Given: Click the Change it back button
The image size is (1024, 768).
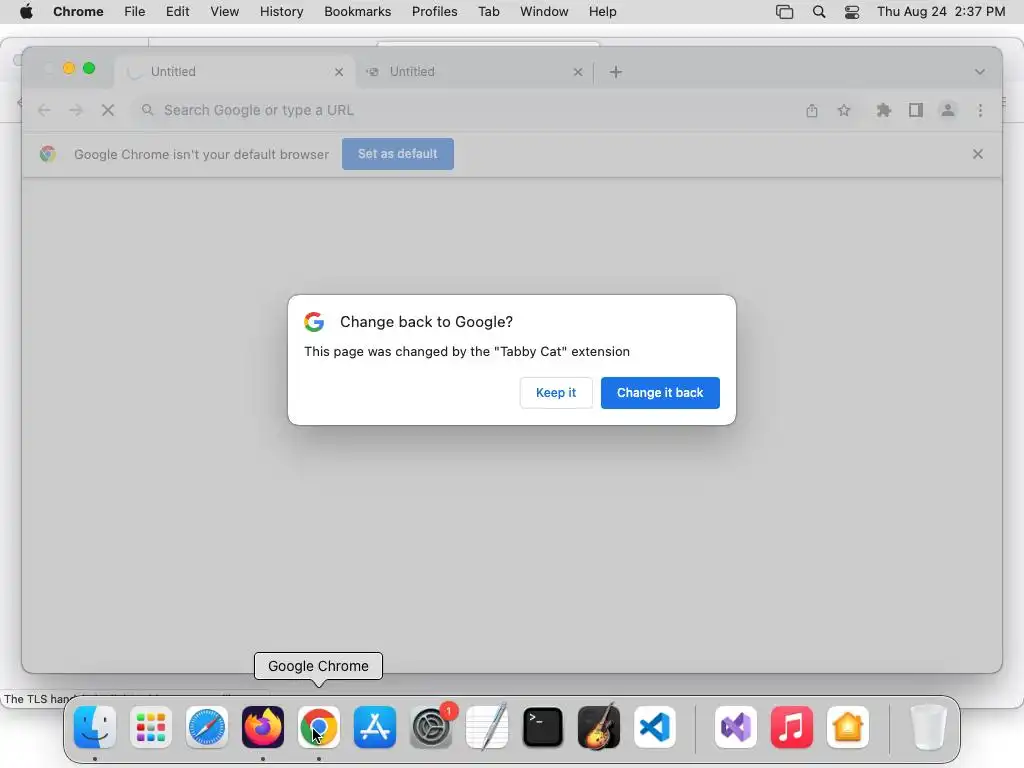Looking at the screenshot, I should pyautogui.click(x=660, y=392).
